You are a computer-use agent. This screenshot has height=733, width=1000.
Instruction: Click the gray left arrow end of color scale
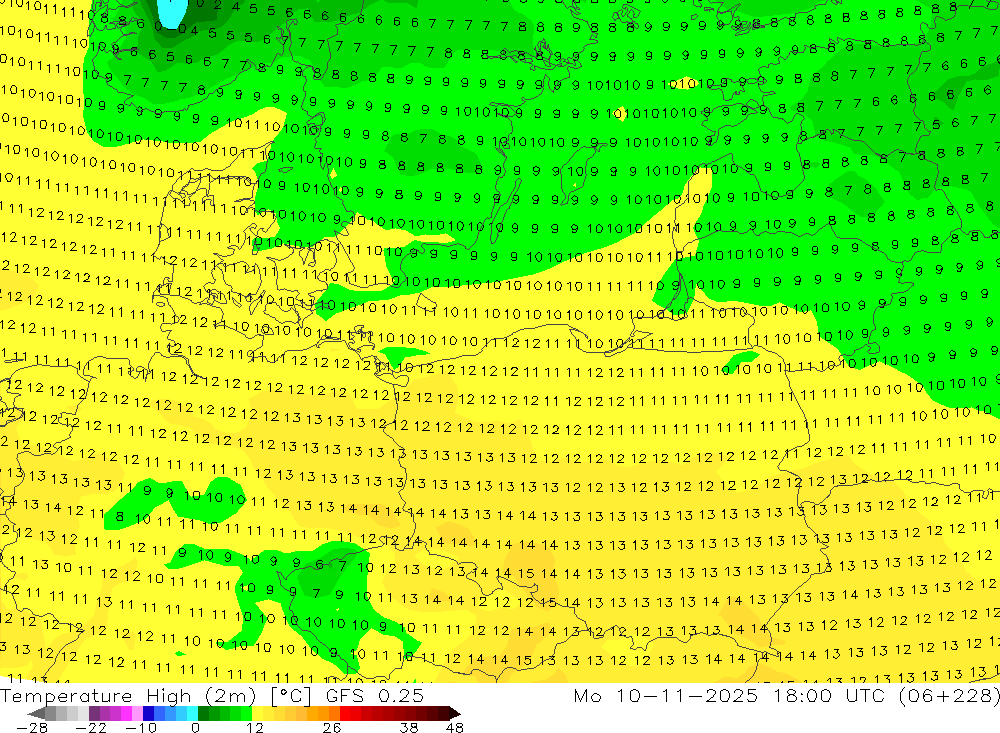tap(36, 713)
